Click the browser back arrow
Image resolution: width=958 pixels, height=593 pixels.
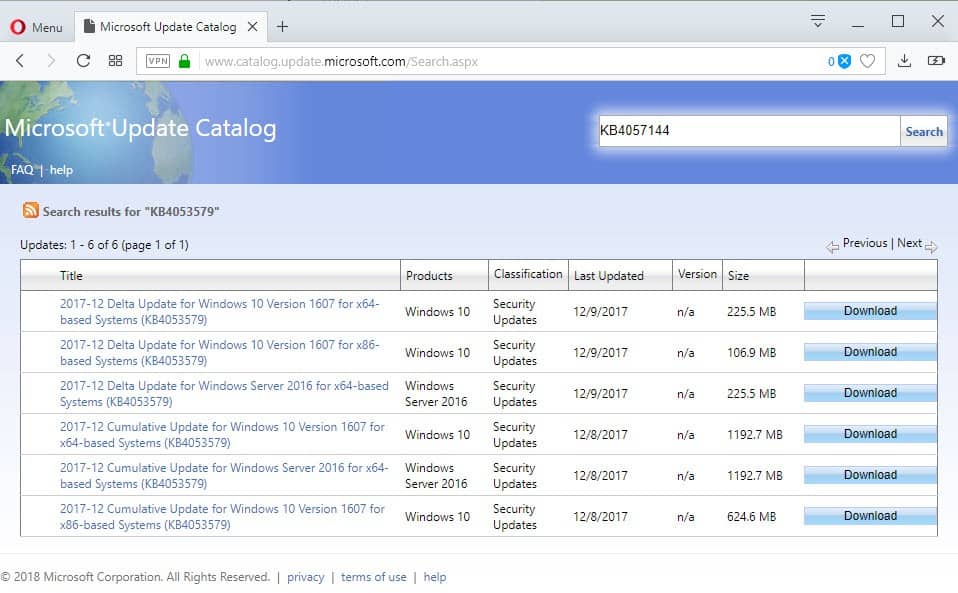point(20,61)
